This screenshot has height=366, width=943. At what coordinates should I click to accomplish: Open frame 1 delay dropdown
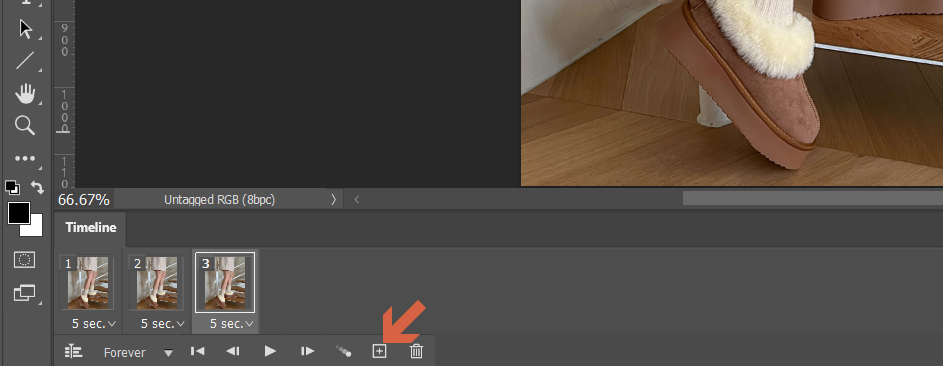93,323
